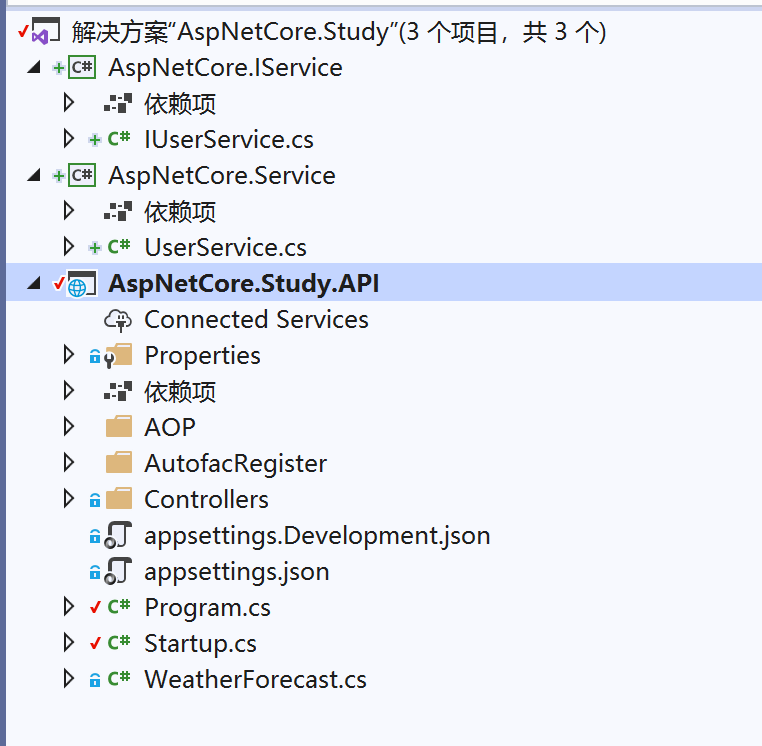762x746 pixels.
Task: Select the AOP folder label
Action: pos(170,427)
